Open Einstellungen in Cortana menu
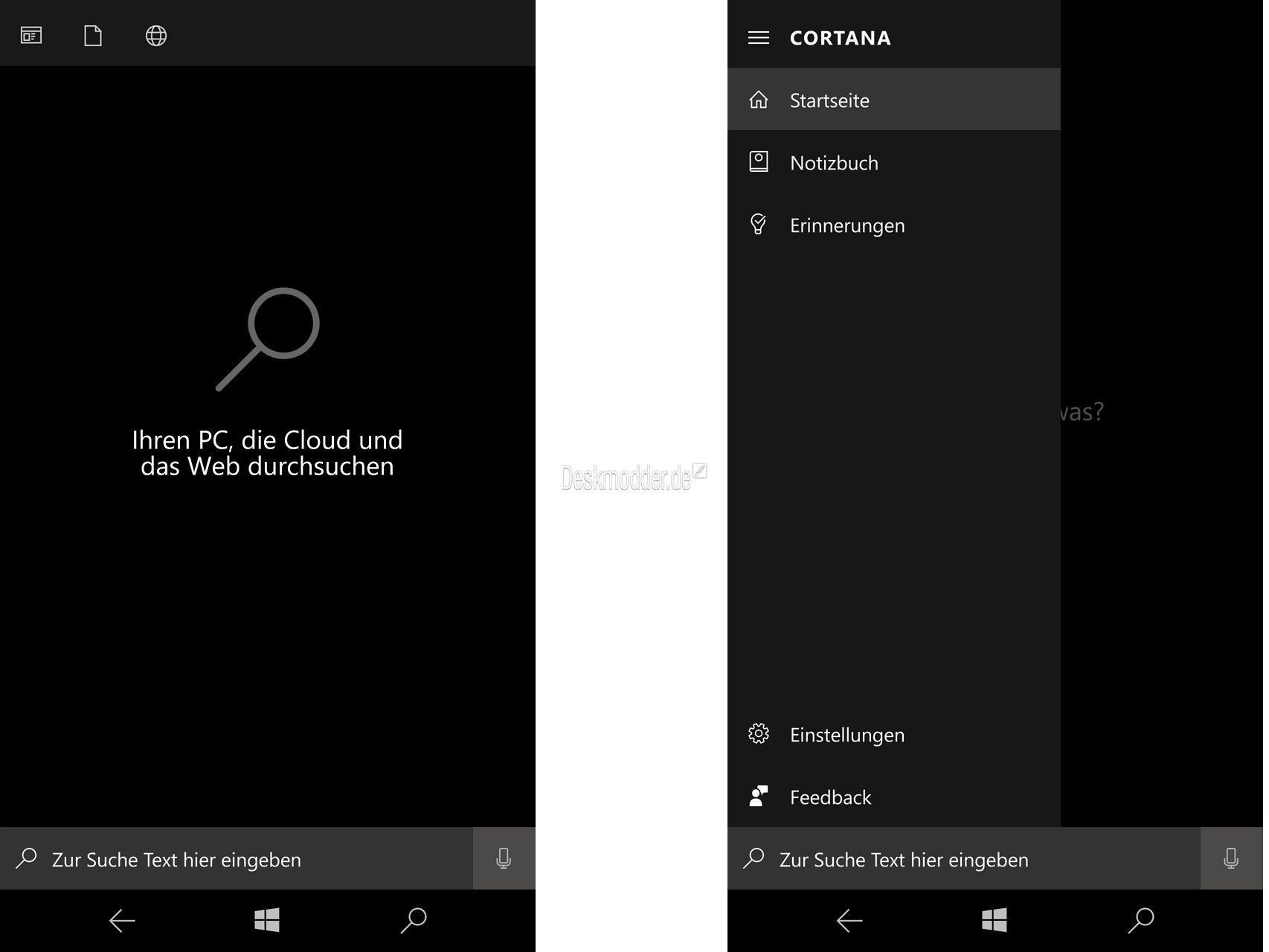1269x952 pixels. tap(894, 734)
